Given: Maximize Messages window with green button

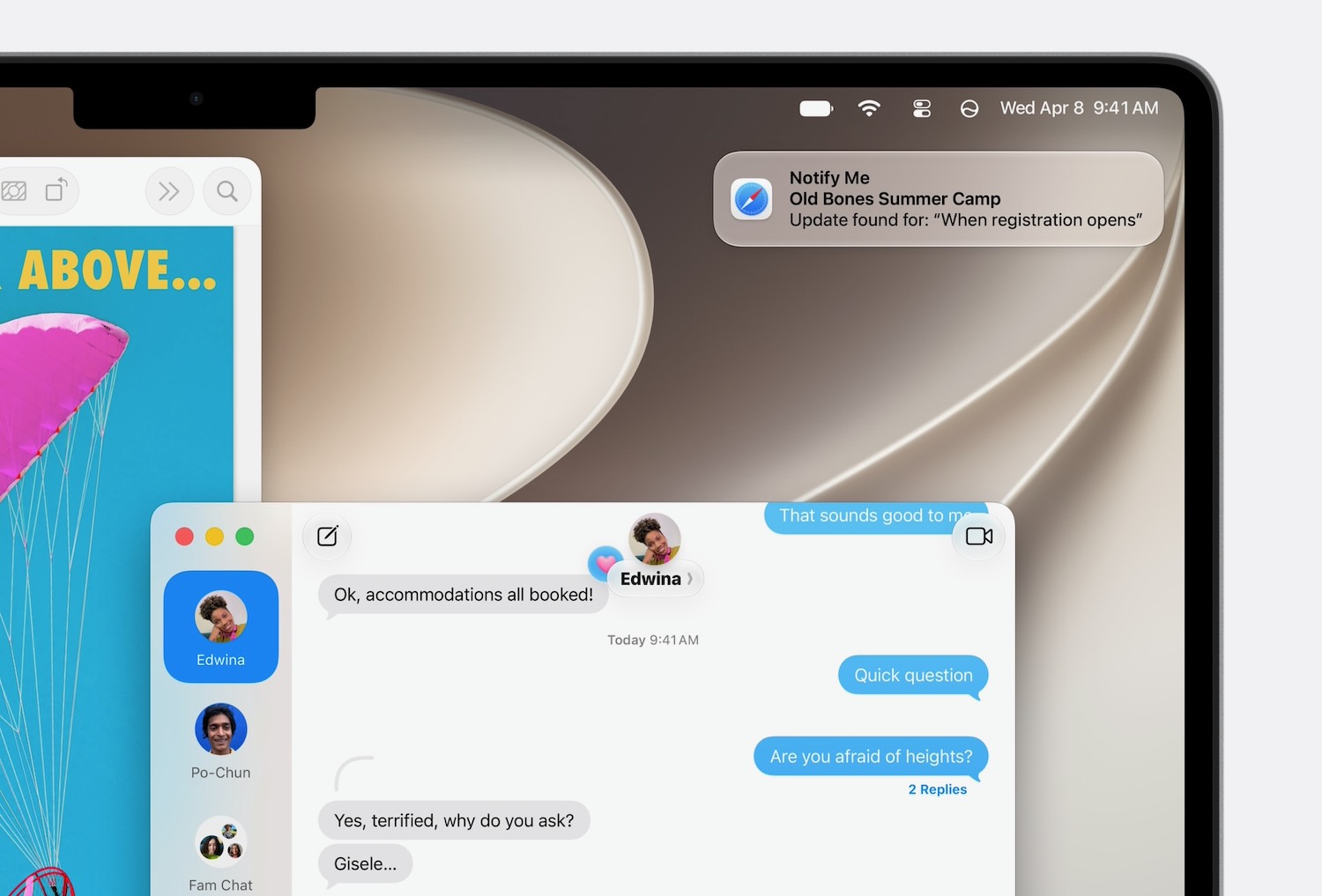Looking at the screenshot, I should (x=245, y=537).
